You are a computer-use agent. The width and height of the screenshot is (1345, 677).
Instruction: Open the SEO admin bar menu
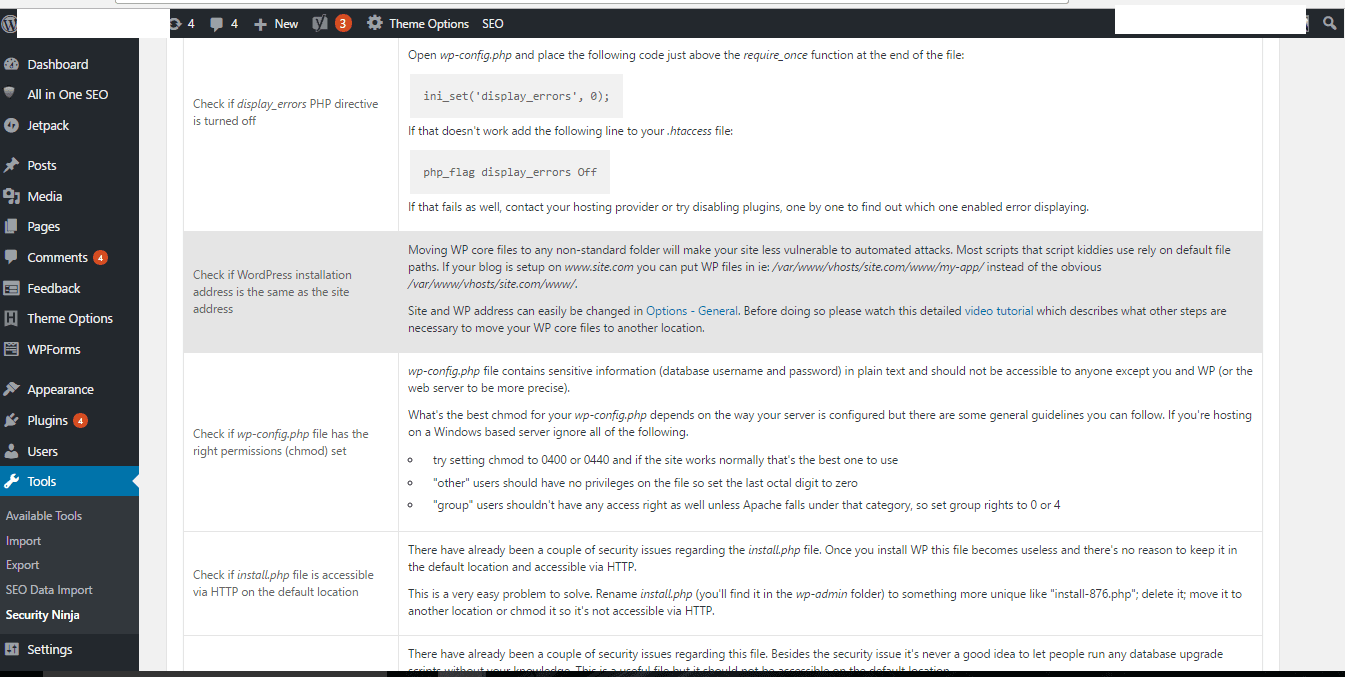(492, 23)
